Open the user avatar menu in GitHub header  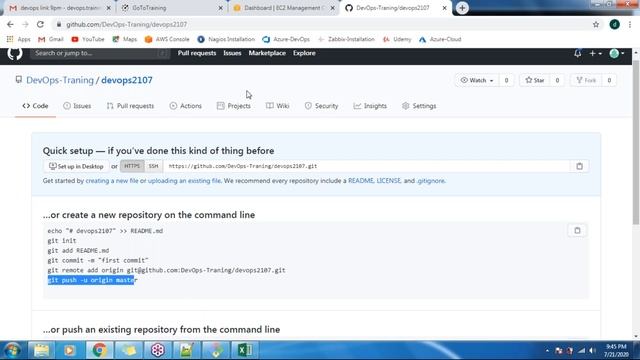pyautogui.click(x=617, y=53)
